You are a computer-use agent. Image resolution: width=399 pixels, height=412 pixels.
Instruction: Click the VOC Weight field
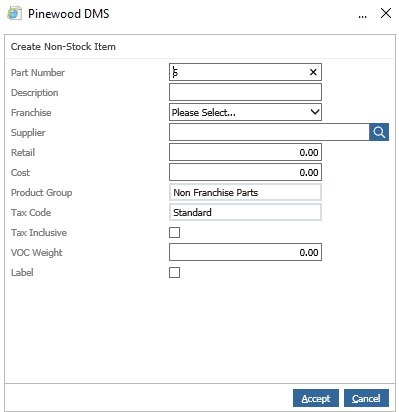click(245, 252)
